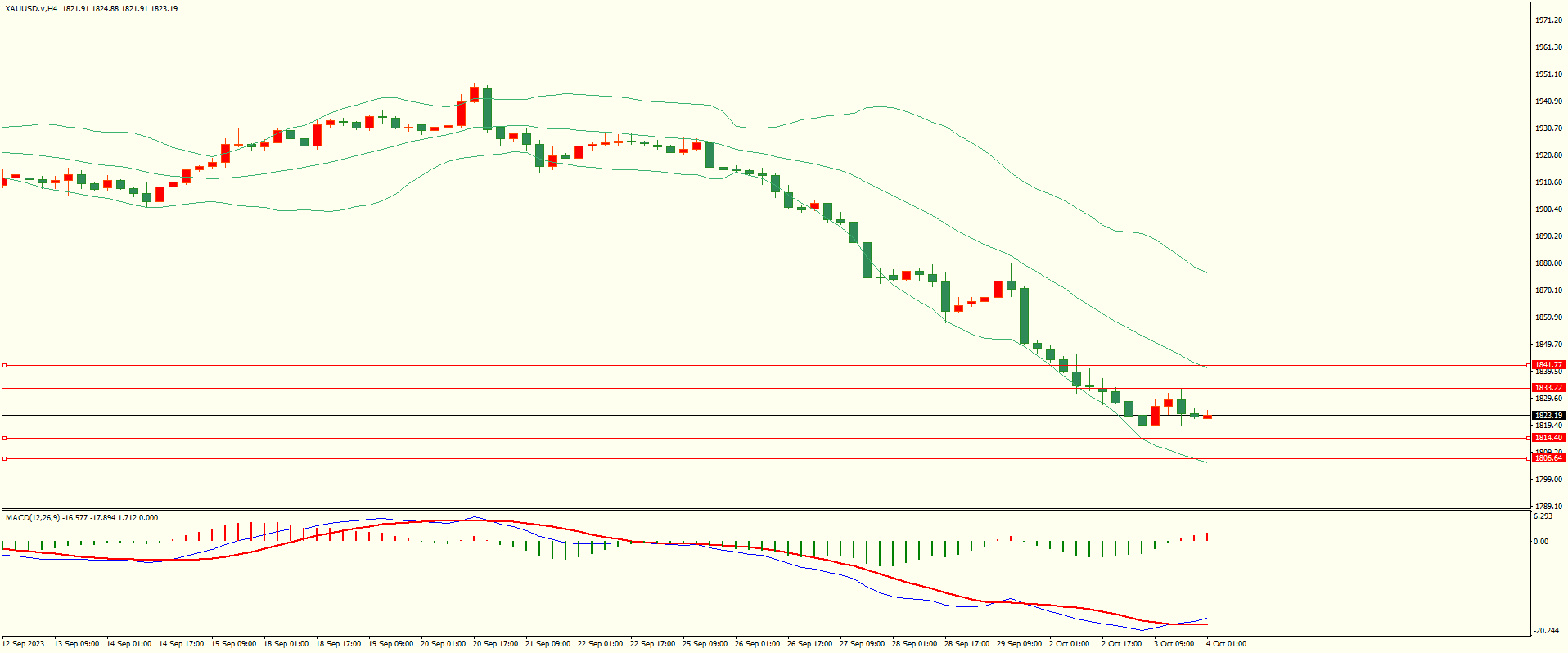This screenshot has width=1568, height=653.
Task: Click the 18 Sep 17:00 time label
Action: pos(339,644)
